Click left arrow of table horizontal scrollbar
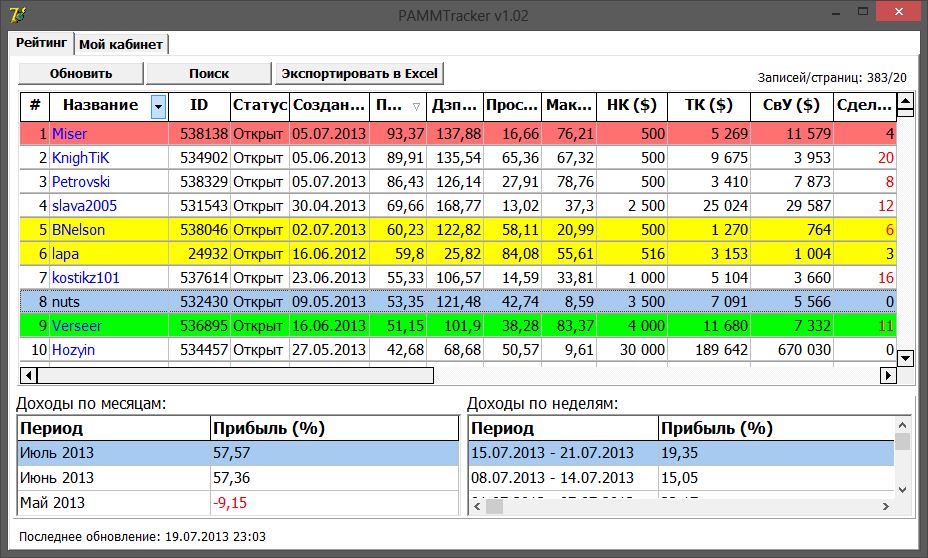This screenshot has height=558, width=928. [x=28, y=375]
